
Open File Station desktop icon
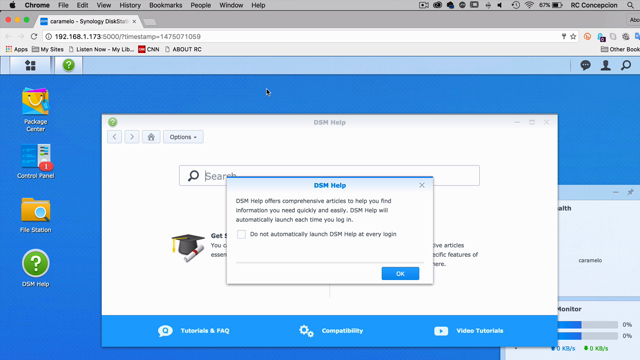click(36, 215)
